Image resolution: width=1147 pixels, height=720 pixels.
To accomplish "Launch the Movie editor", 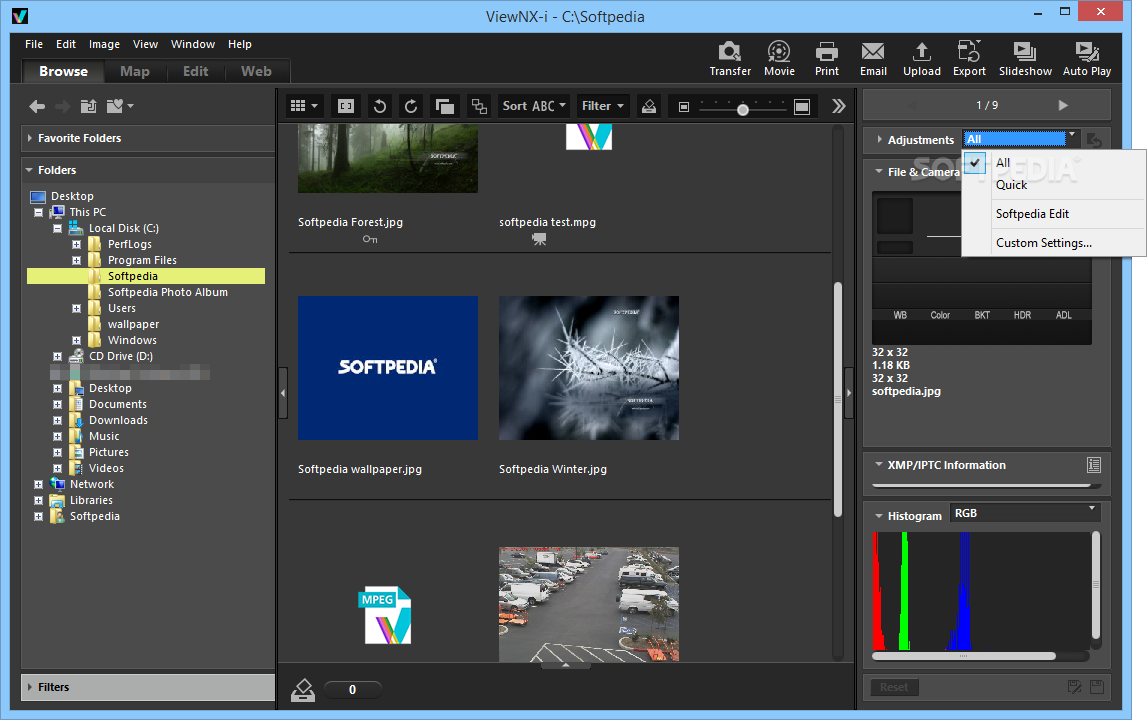I will 779,59.
